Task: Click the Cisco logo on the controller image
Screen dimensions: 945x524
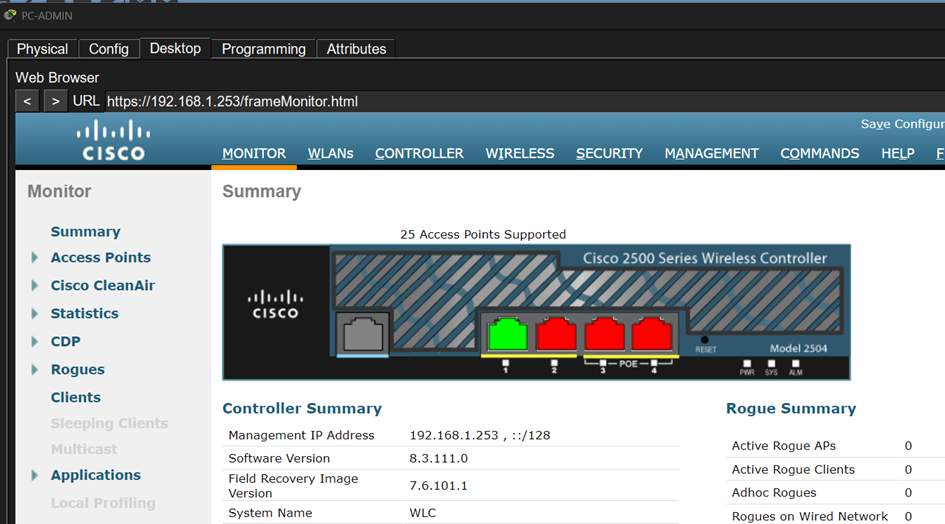Action: (x=275, y=305)
